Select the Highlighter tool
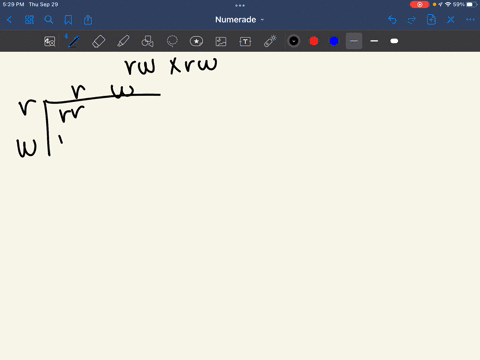The width and height of the screenshot is (480, 360). point(123,41)
